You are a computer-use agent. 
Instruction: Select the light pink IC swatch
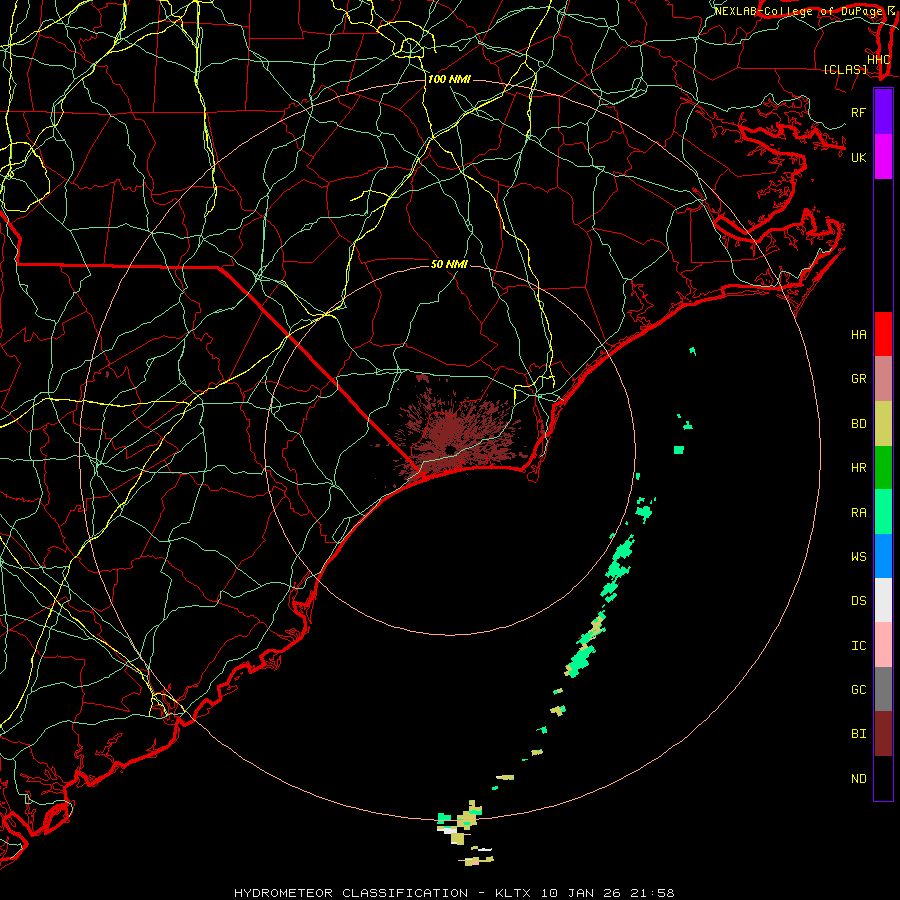[883, 645]
